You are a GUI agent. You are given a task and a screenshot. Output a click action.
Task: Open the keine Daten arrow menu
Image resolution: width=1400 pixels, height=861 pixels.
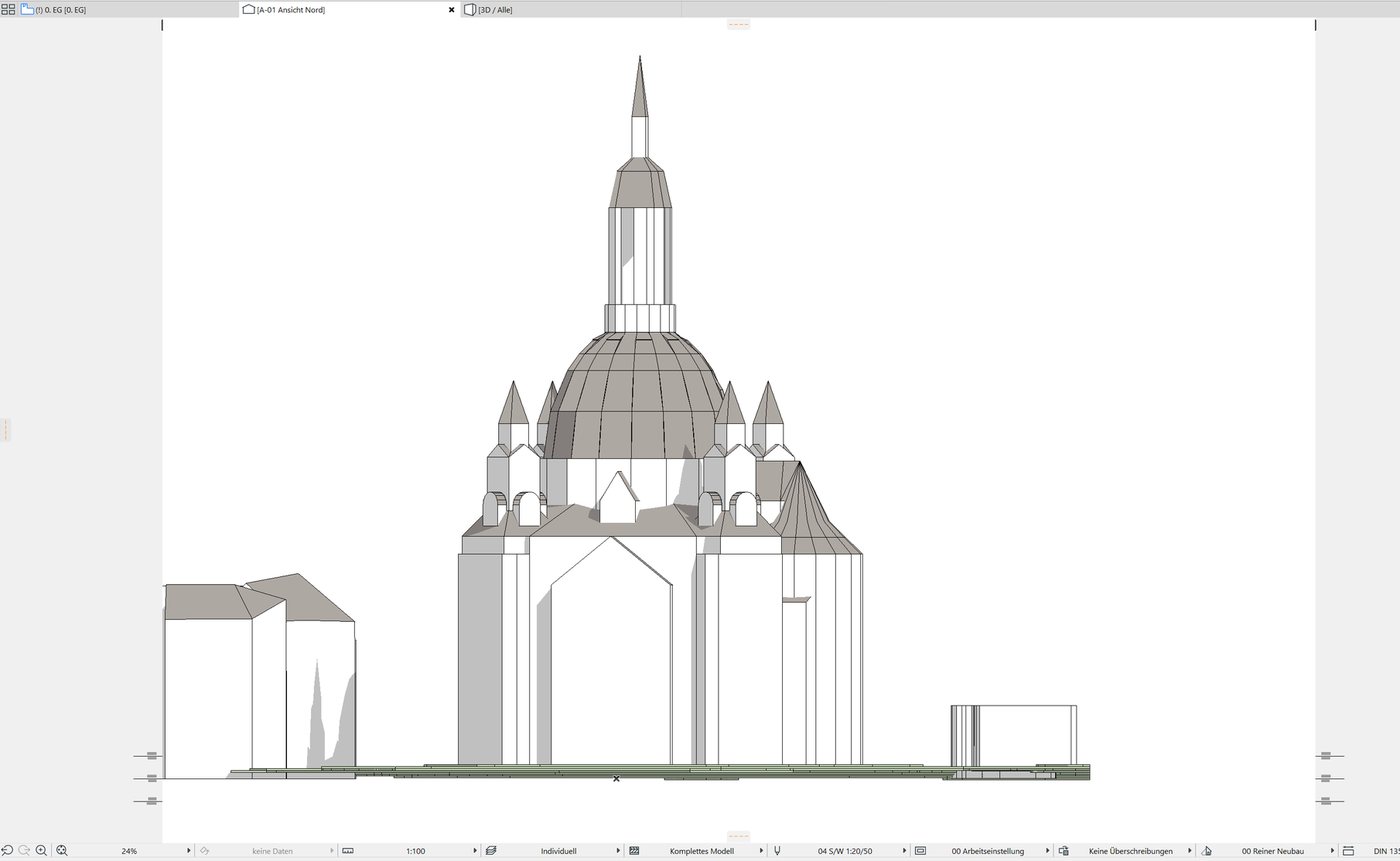pyautogui.click(x=332, y=851)
